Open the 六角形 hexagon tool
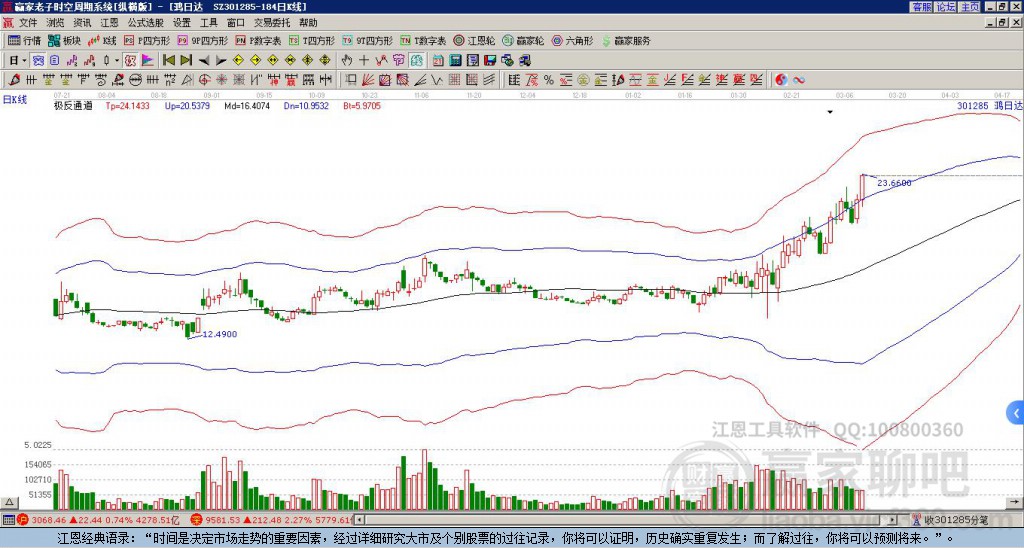 coord(572,40)
